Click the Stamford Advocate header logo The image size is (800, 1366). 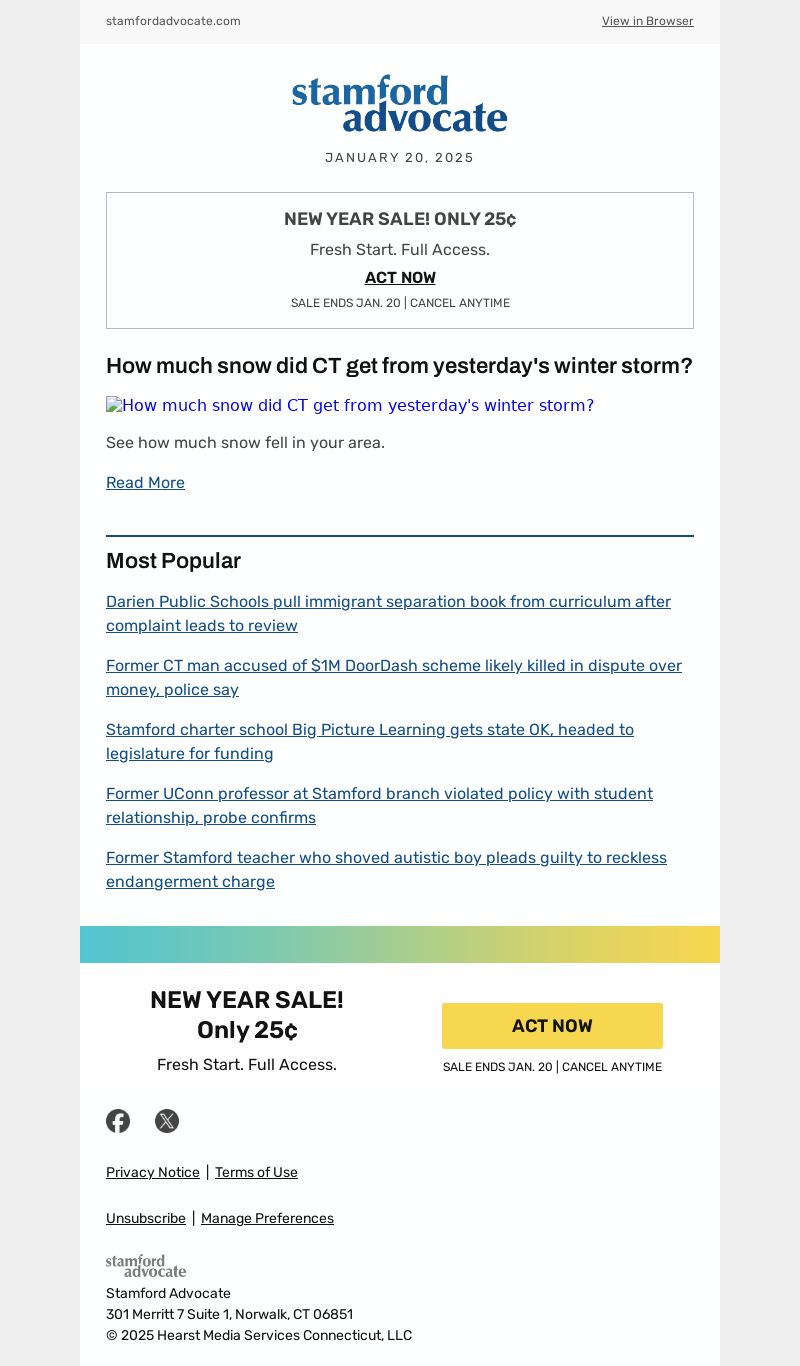[x=400, y=103]
